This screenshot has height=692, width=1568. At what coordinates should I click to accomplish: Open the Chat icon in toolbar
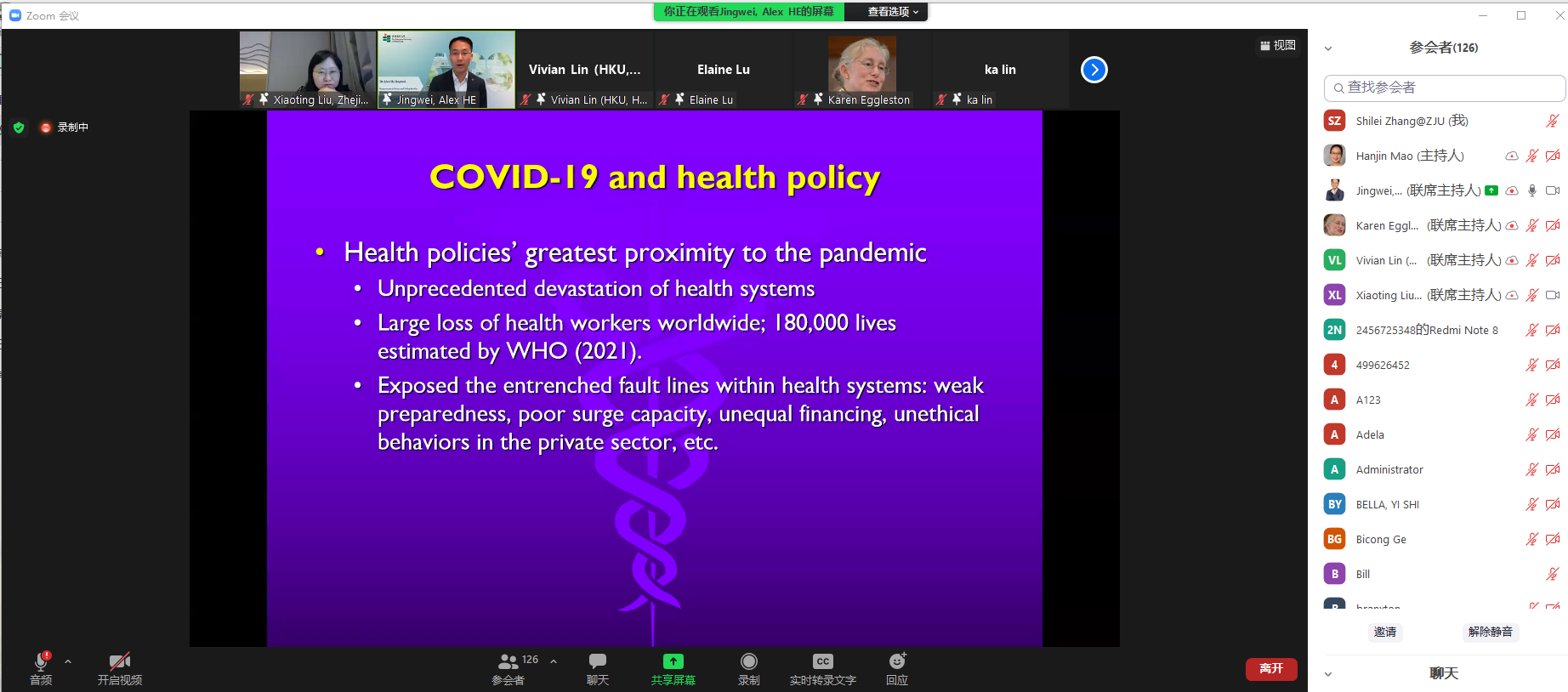[598, 661]
